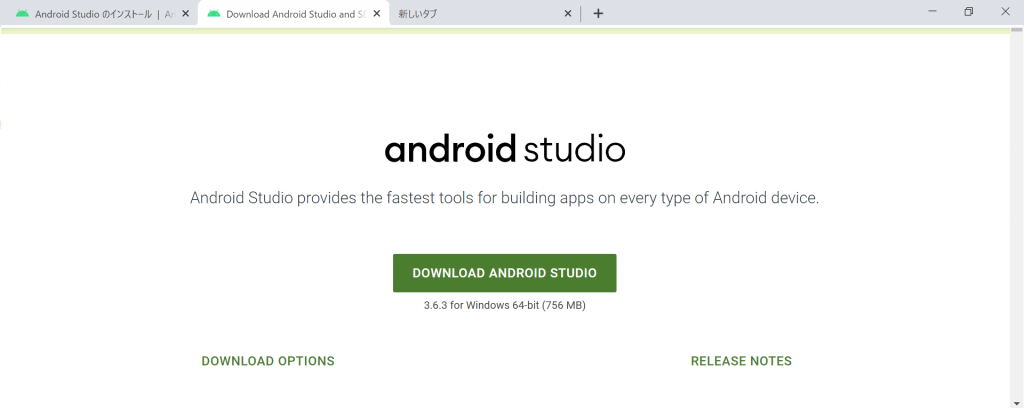Click Android favicon on the インストール tab
The image size is (1024, 415).
(22, 14)
